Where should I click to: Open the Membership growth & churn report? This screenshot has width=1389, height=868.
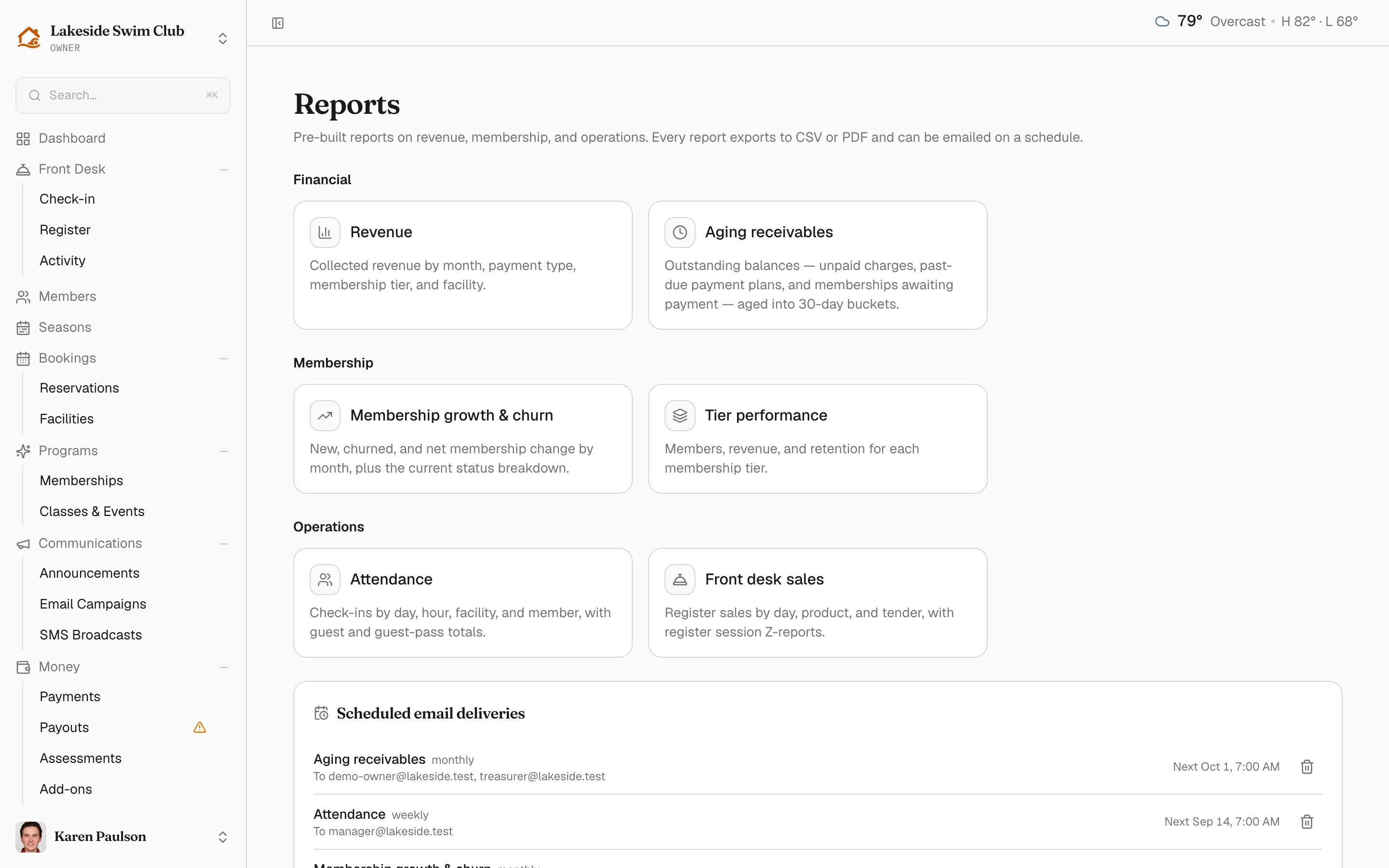click(x=463, y=439)
